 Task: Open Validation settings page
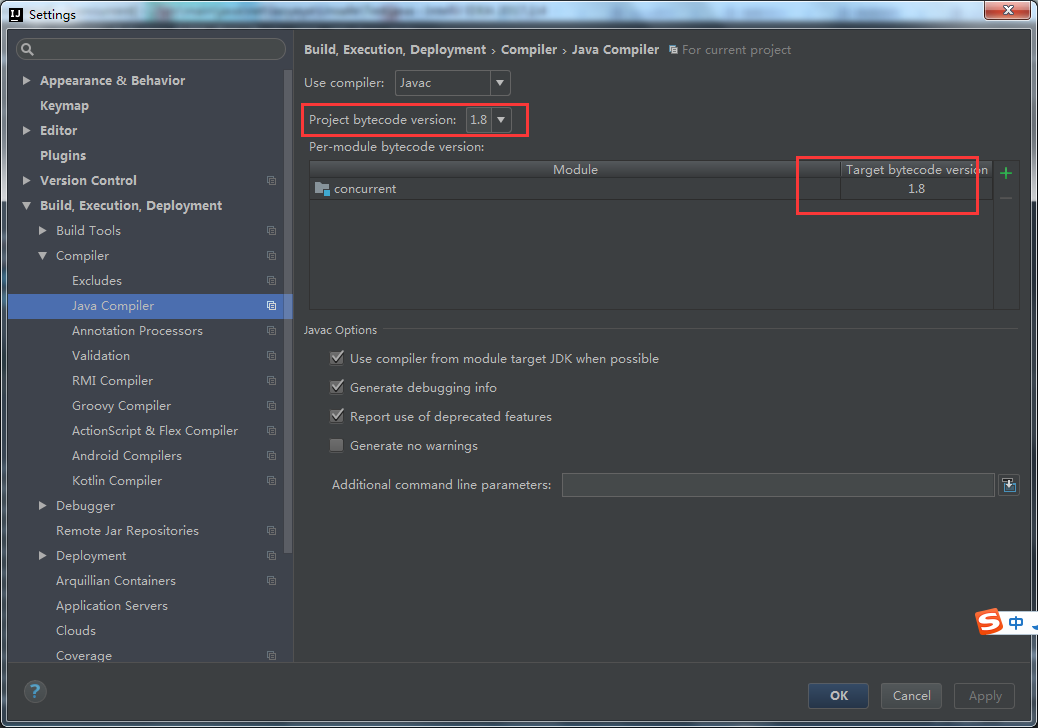coord(101,356)
